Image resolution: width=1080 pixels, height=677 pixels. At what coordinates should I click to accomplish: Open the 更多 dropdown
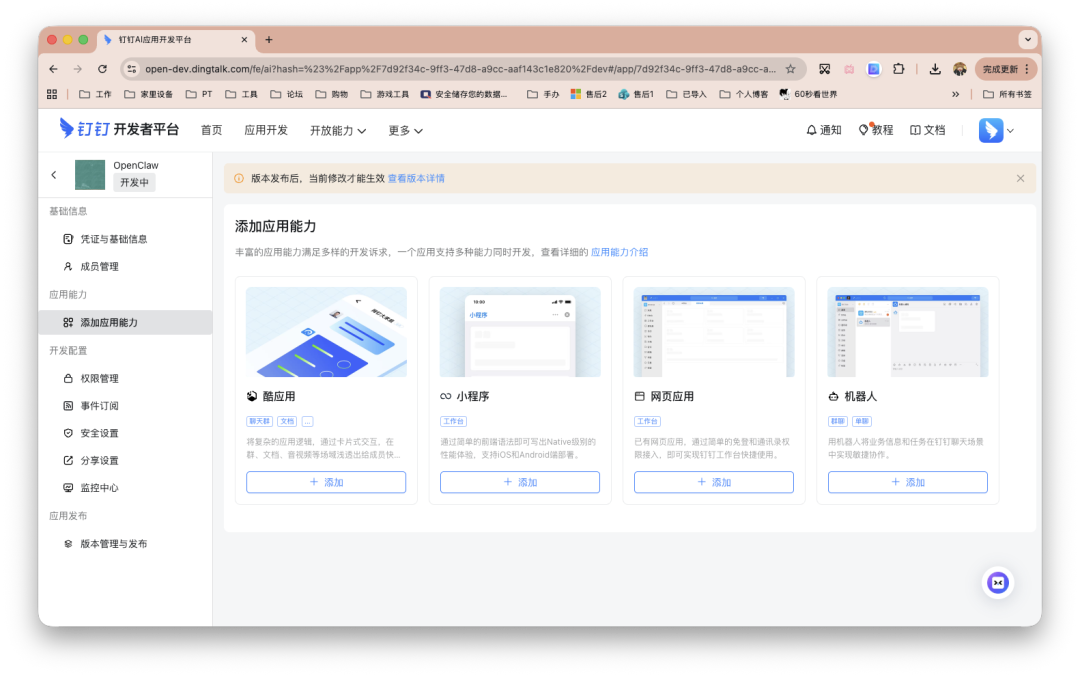pos(403,130)
